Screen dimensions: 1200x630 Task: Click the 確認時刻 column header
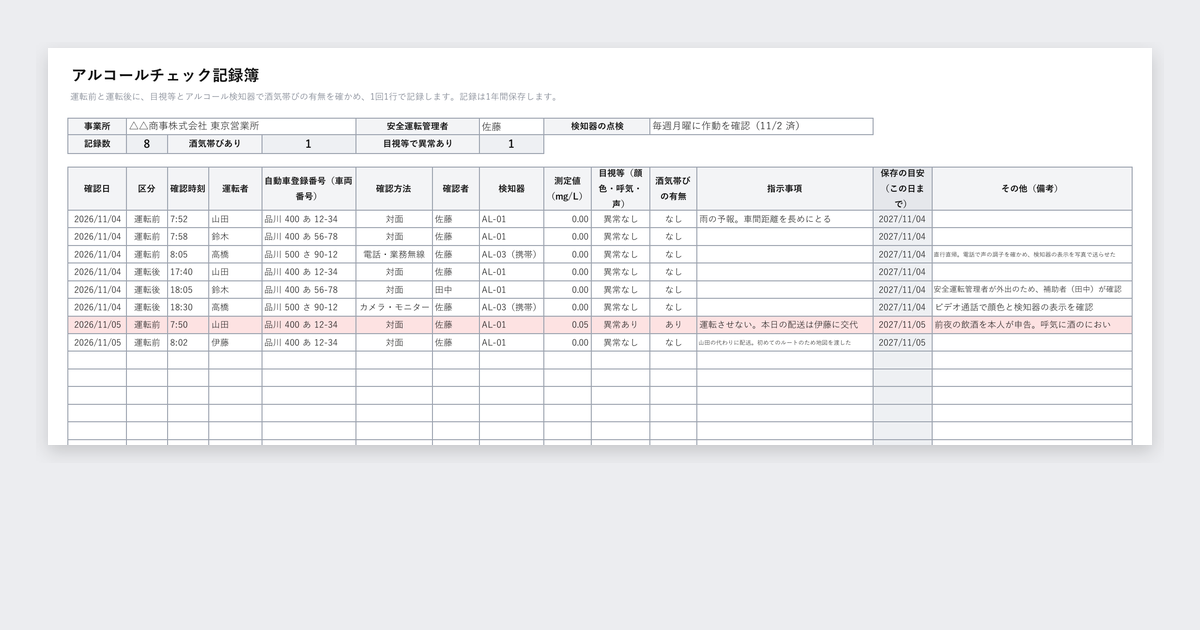tap(188, 189)
